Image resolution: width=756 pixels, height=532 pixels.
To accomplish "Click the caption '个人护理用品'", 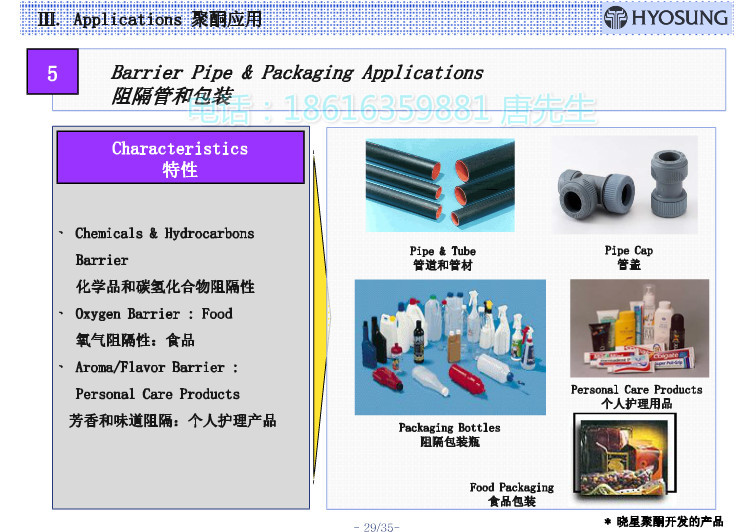I will (x=636, y=403).
